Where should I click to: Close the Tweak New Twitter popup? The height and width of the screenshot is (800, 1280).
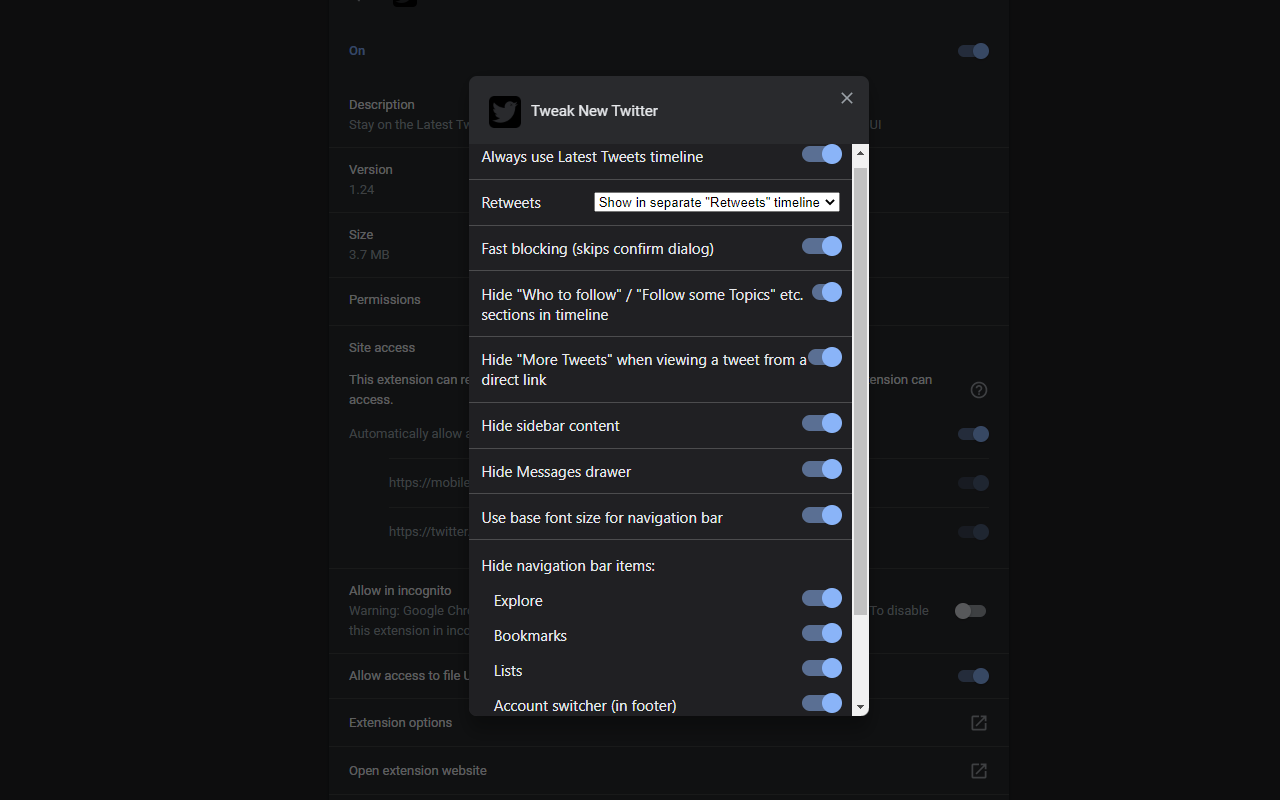(847, 98)
